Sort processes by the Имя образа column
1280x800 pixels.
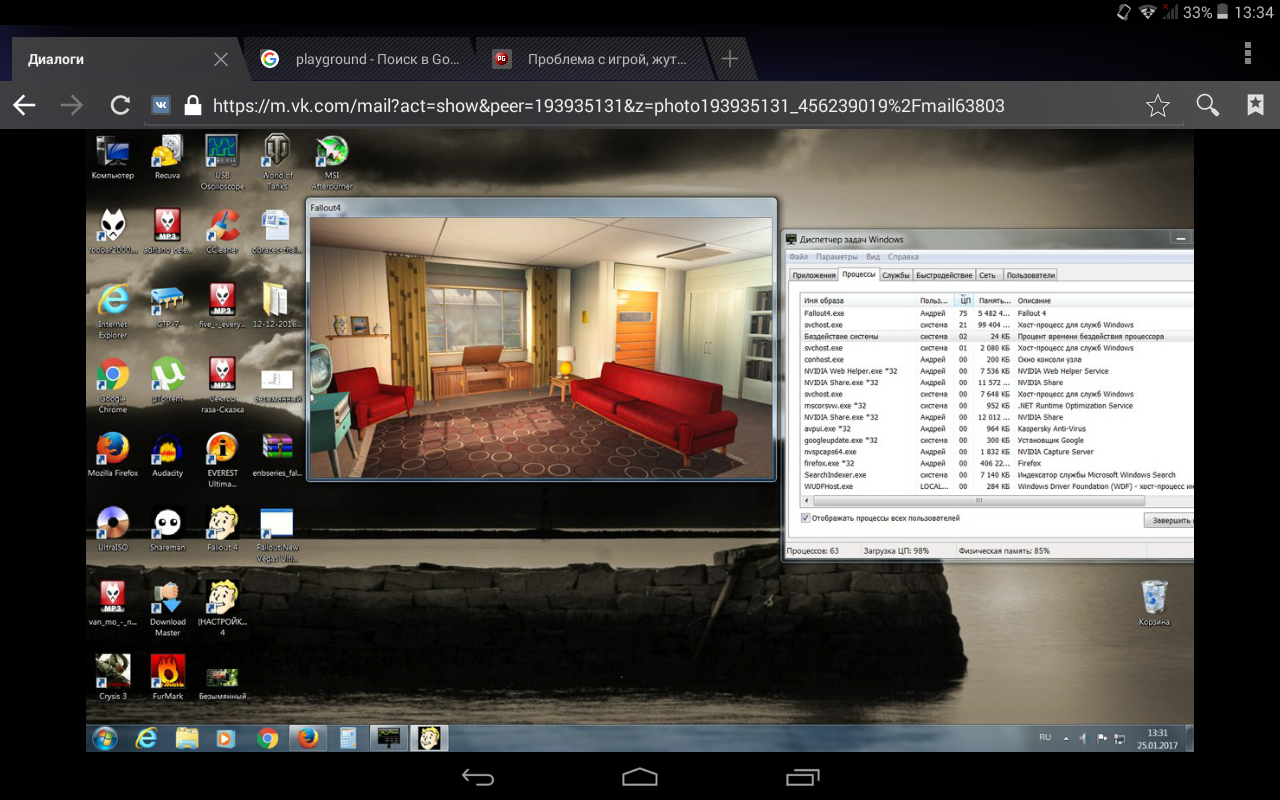[x=859, y=300]
